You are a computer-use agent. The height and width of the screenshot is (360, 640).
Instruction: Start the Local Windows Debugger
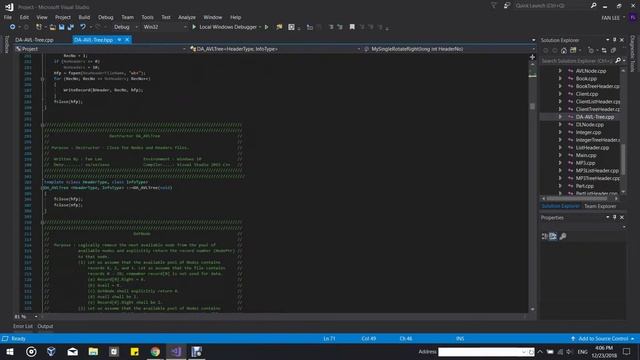tap(226, 27)
